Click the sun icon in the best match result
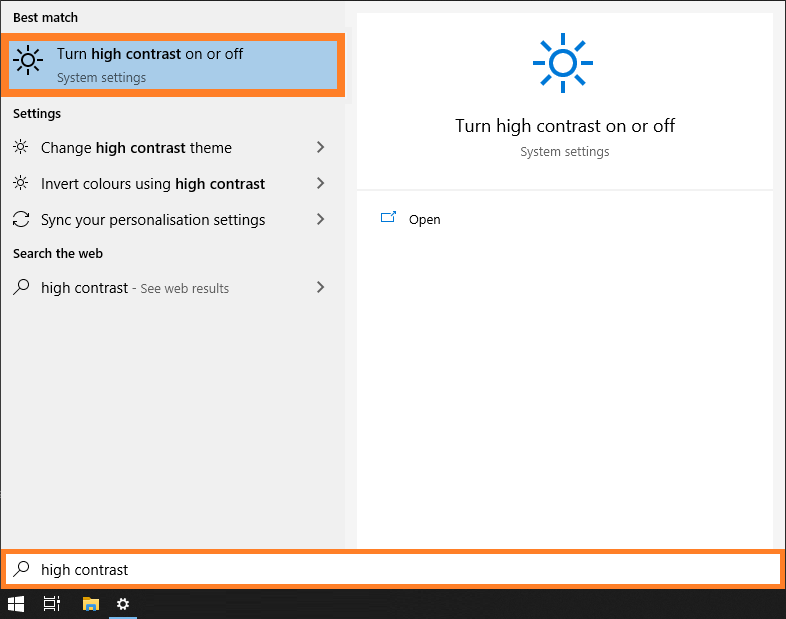 [x=28, y=60]
